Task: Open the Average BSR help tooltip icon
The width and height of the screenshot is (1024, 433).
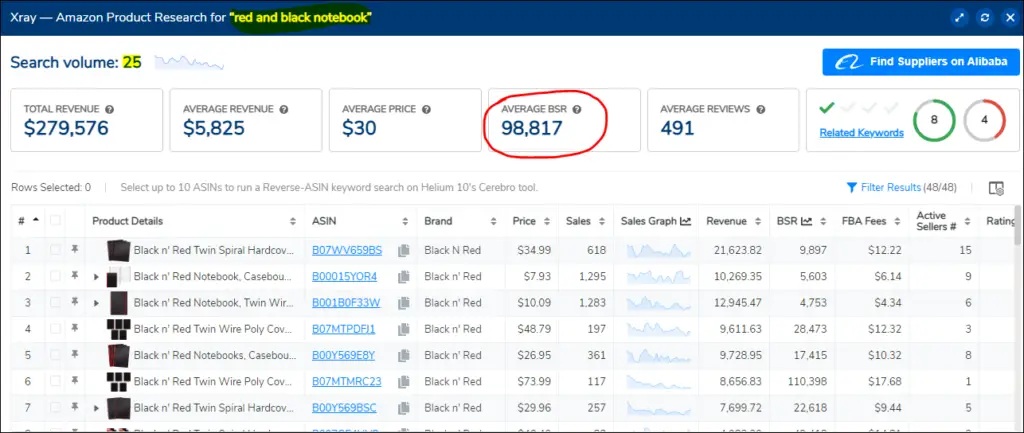Action: [x=577, y=109]
